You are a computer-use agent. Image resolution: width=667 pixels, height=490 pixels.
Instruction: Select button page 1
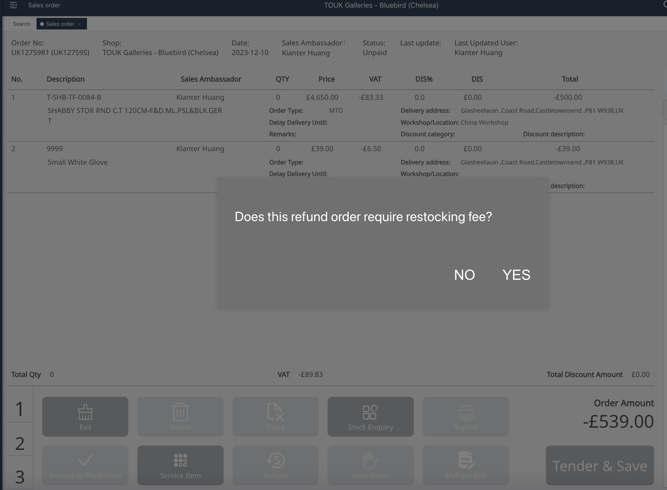pyautogui.click(x=19, y=409)
